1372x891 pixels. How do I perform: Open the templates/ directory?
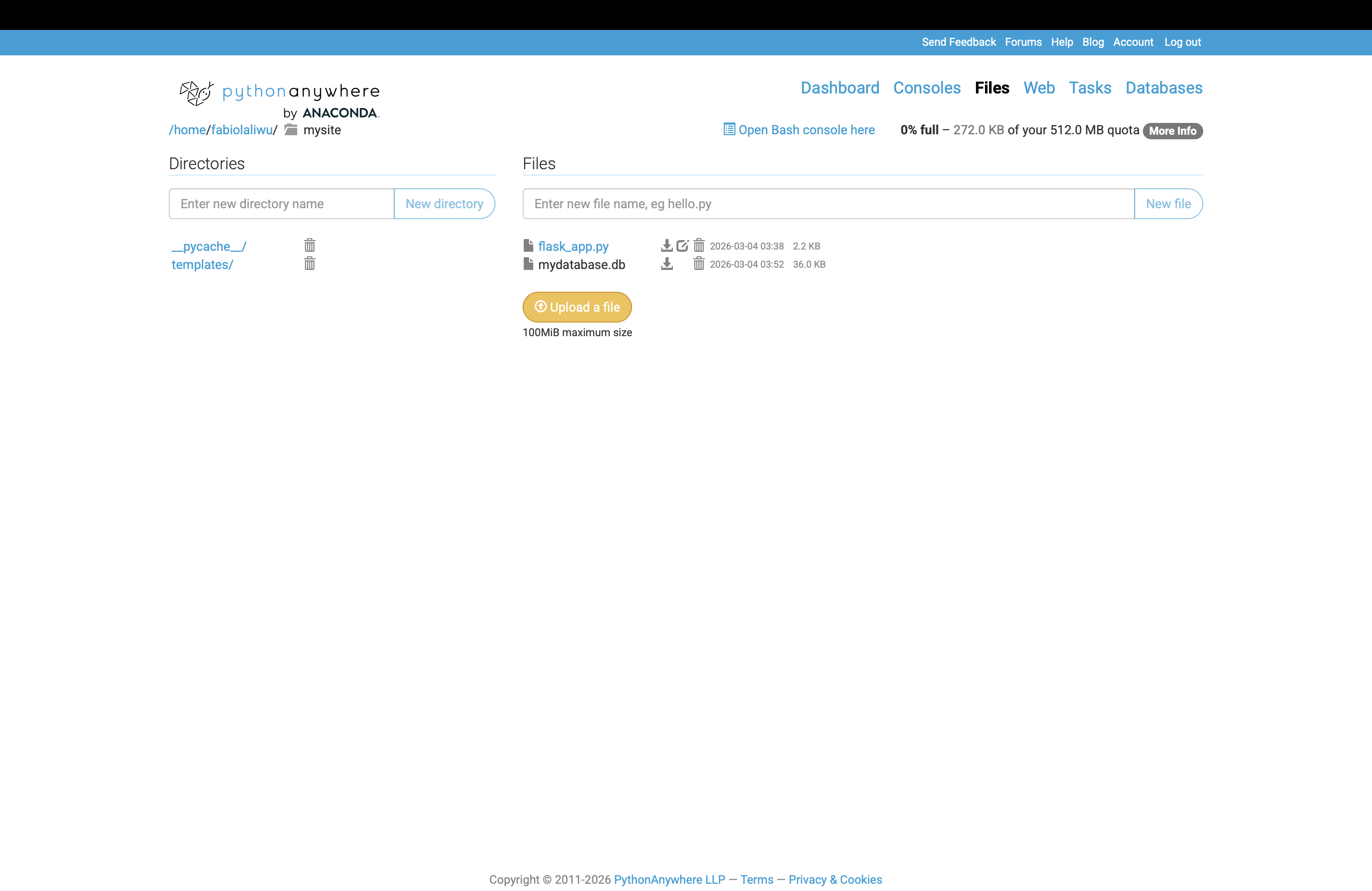click(x=202, y=265)
